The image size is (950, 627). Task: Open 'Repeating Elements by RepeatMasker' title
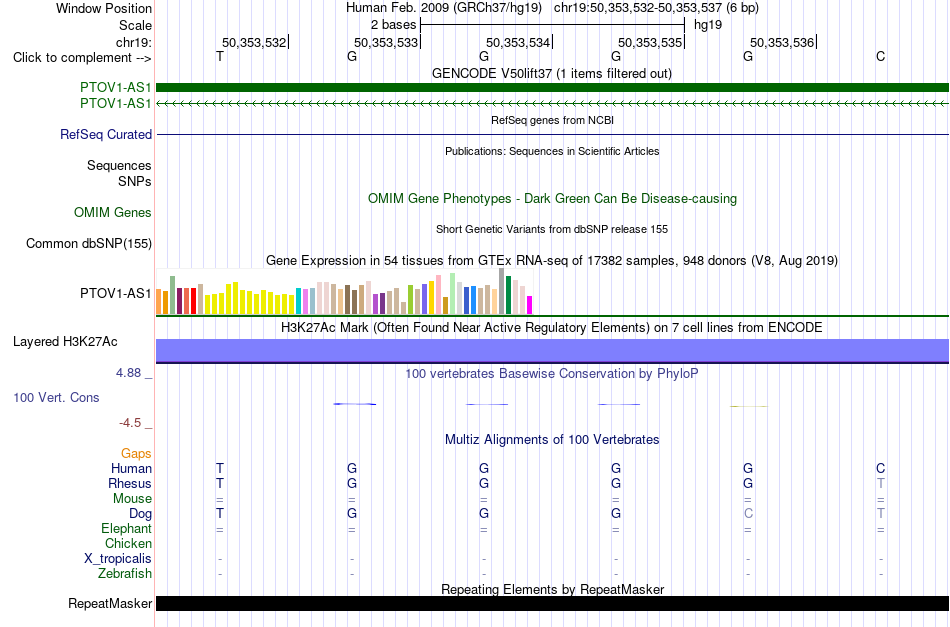pyautogui.click(x=552, y=589)
